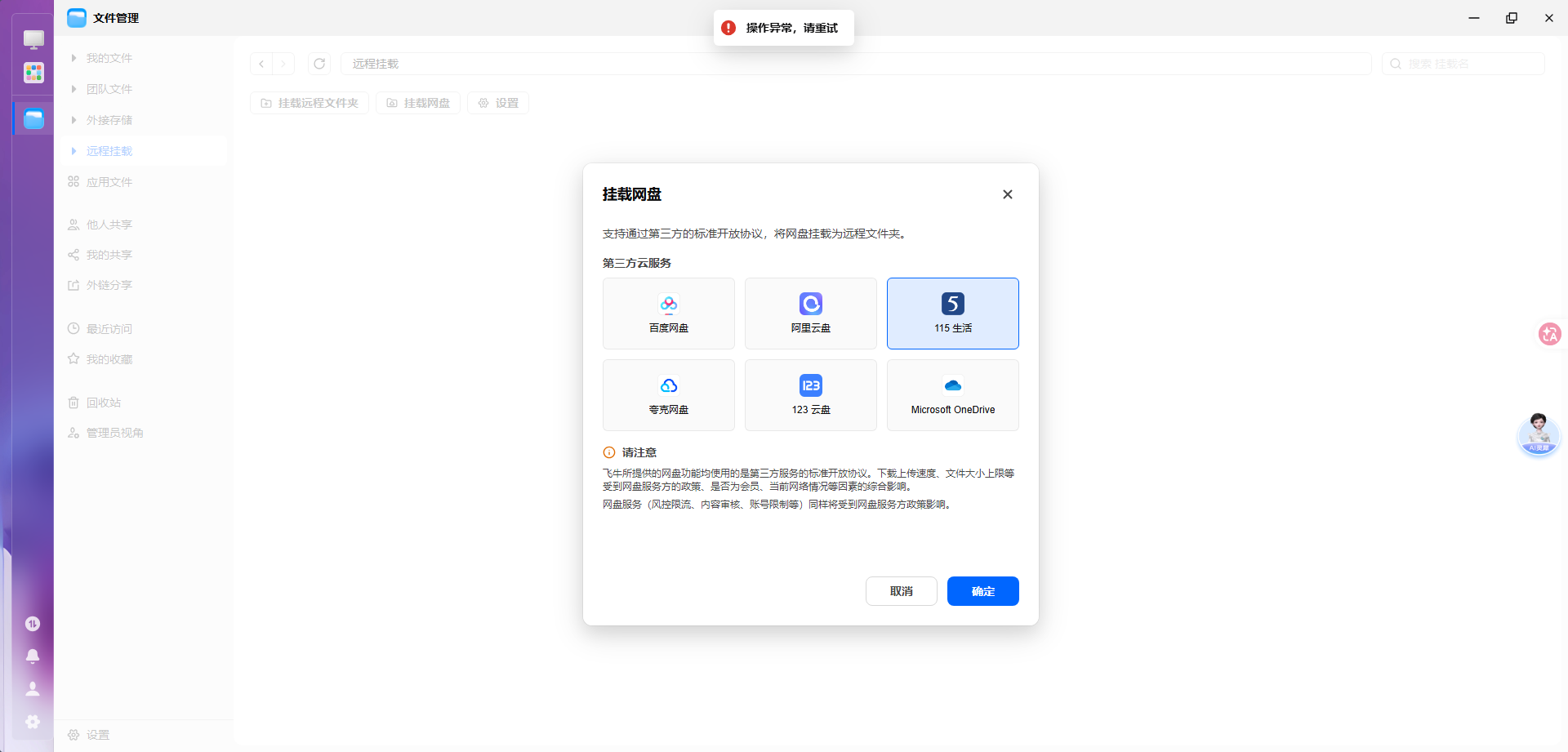The image size is (1568, 752).
Task: Open the AI assistant avatar
Action: coord(1539,434)
